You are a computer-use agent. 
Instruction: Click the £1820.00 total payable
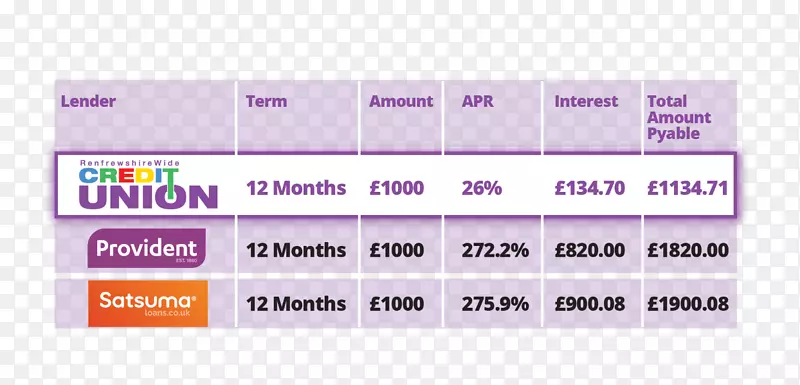coord(688,250)
